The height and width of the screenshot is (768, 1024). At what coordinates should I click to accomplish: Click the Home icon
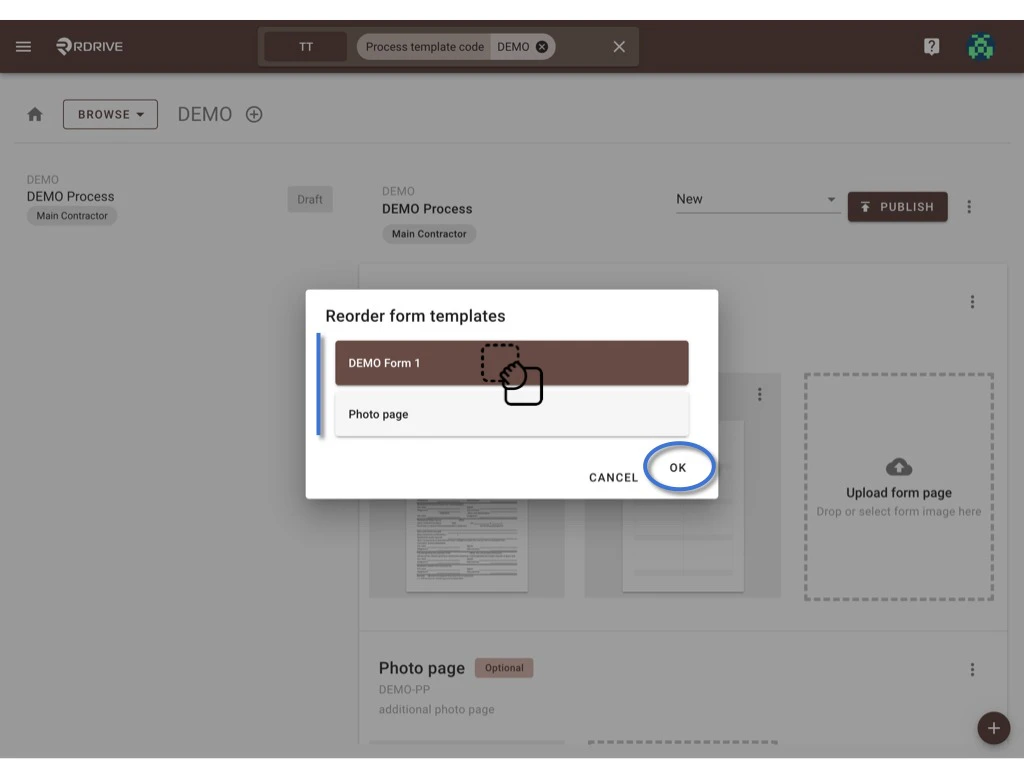point(35,114)
